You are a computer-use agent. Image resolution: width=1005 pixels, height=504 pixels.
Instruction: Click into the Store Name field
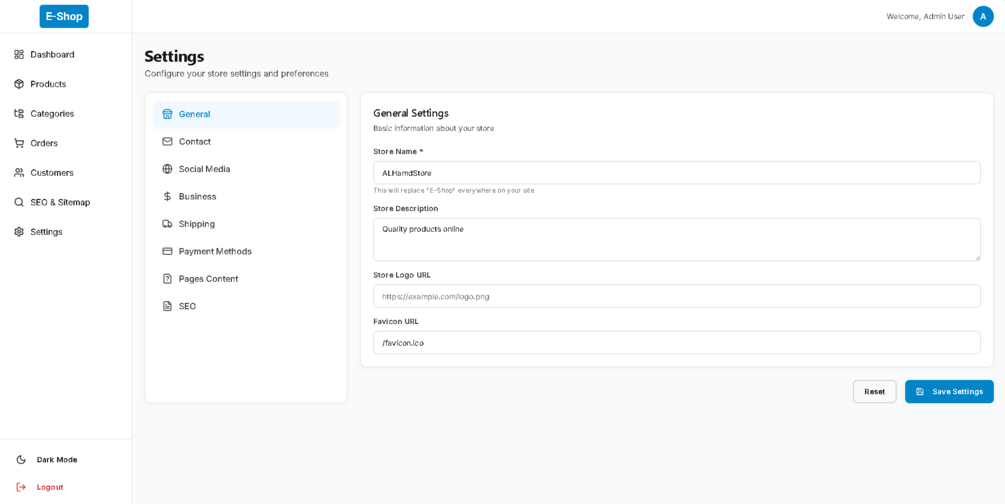(676, 173)
